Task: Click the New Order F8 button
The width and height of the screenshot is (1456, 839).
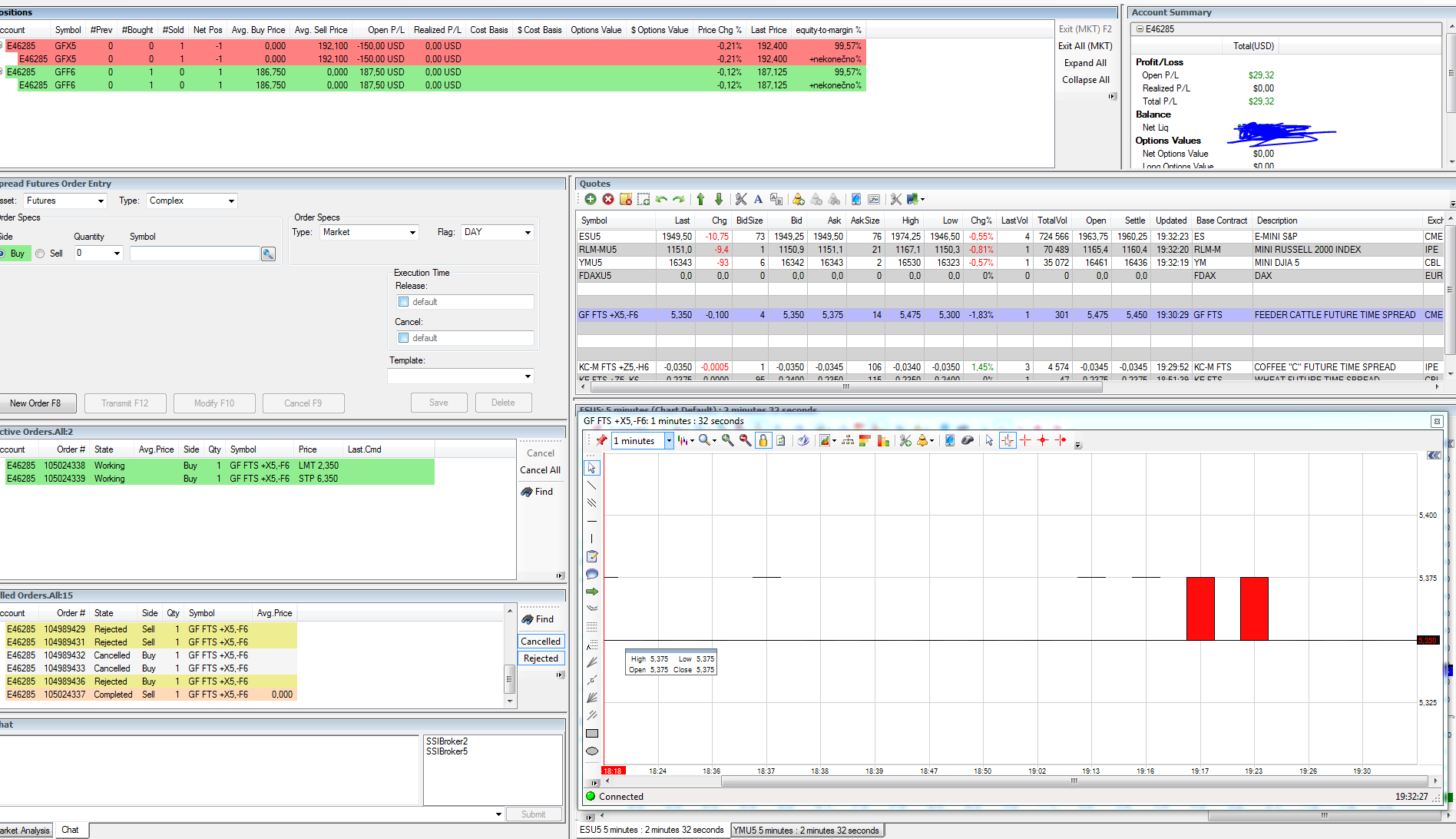Action: coord(35,403)
